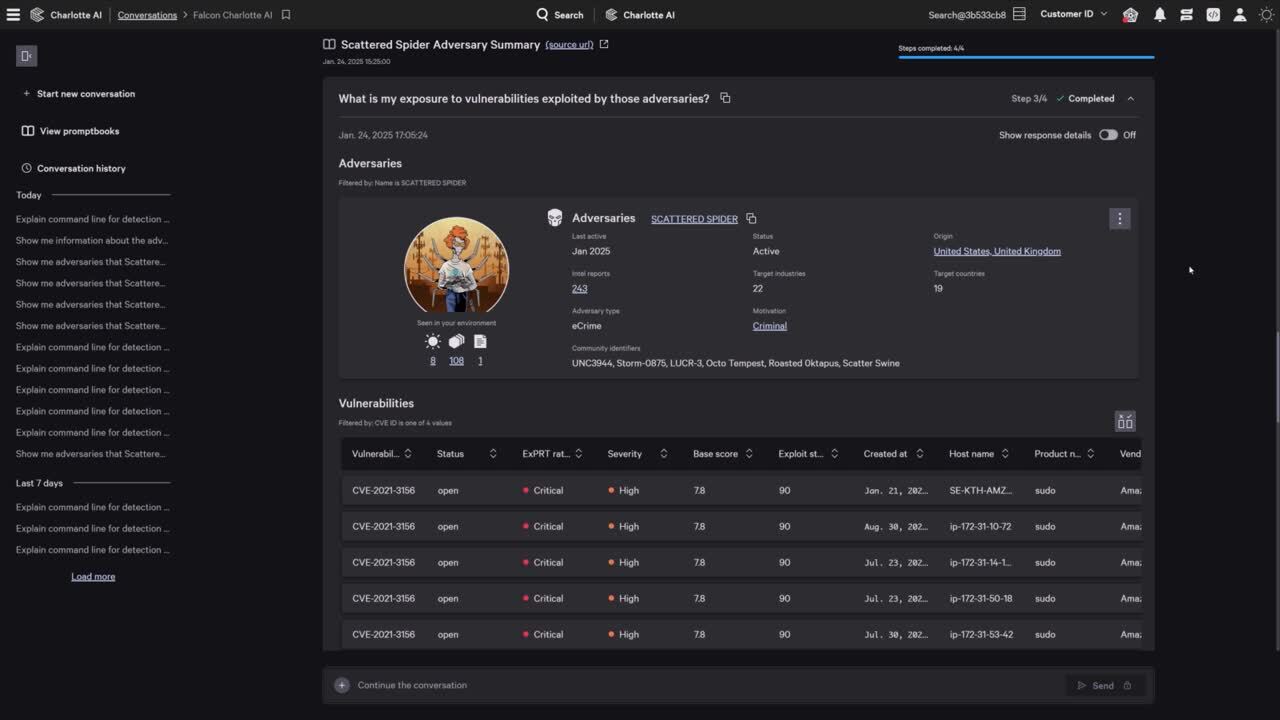Open the user profile icon
Viewport: 1280px width, 720px height.
(x=1240, y=15)
